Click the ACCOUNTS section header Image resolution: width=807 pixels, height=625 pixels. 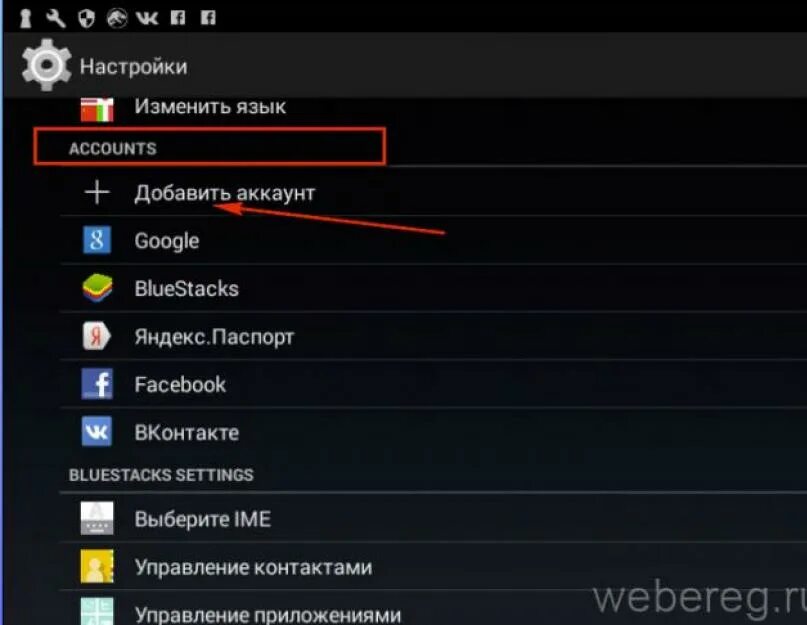click(112, 149)
